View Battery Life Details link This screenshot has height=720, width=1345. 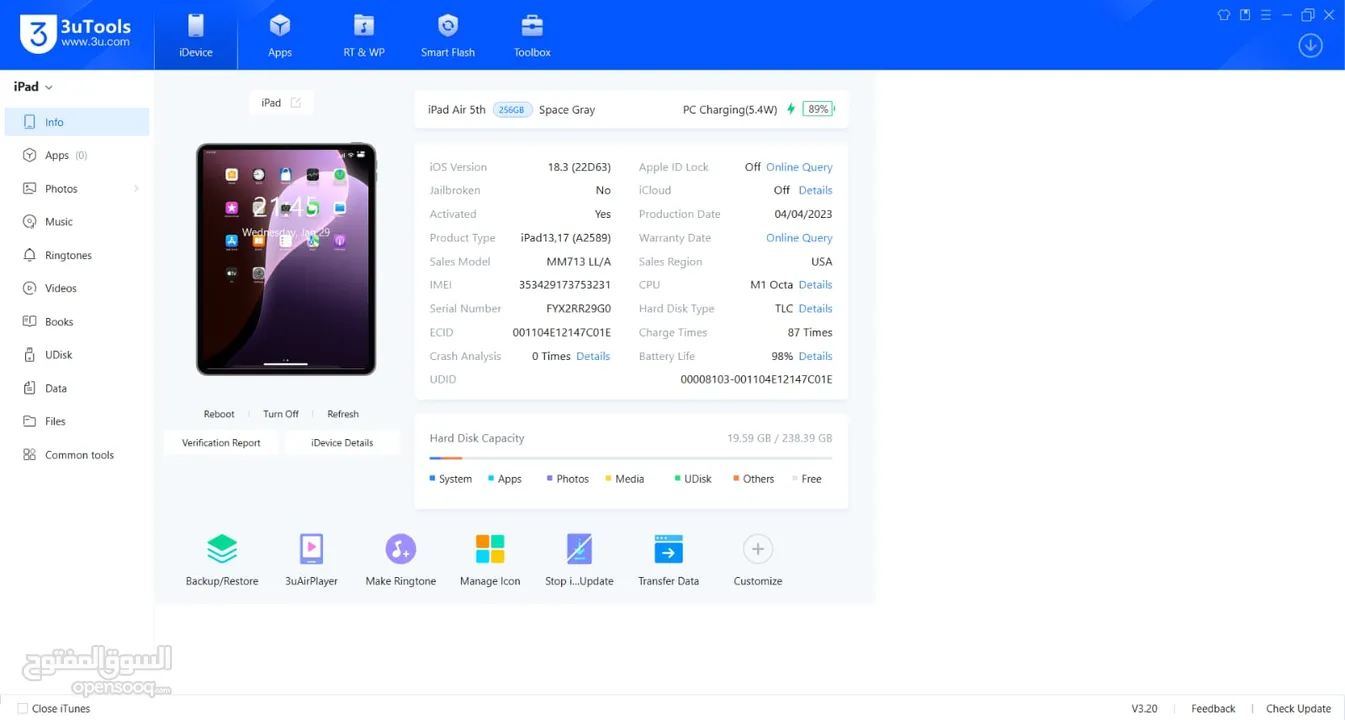click(x=815, y=356)
